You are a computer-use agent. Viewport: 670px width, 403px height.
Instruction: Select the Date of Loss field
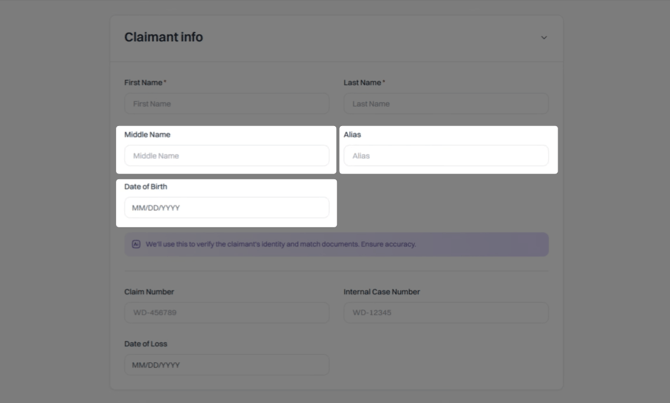click(x=226, y=365)
